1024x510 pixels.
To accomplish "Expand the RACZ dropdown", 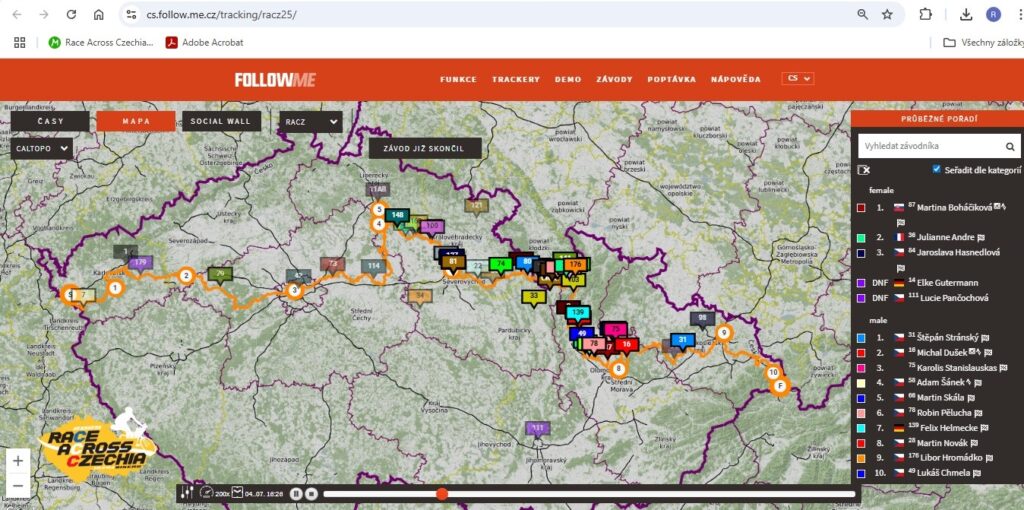I will [x=310, y=122].
